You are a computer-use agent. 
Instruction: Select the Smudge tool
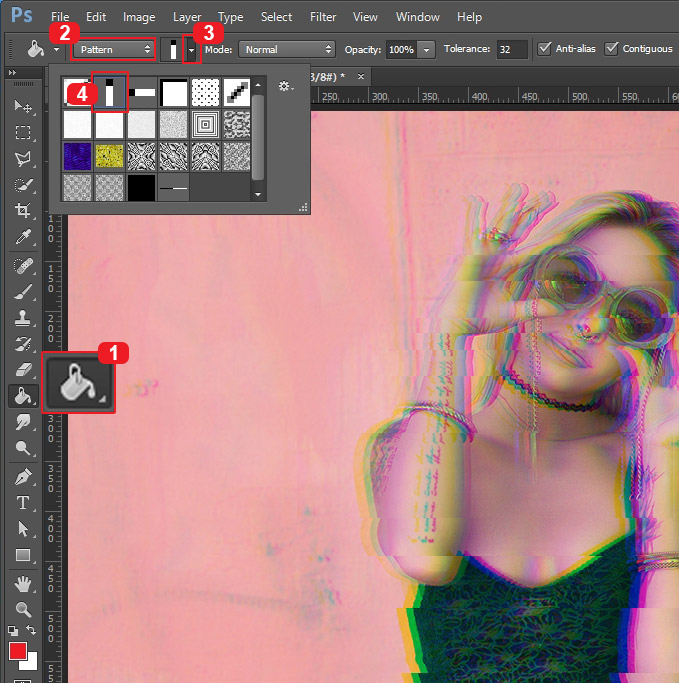23,421
